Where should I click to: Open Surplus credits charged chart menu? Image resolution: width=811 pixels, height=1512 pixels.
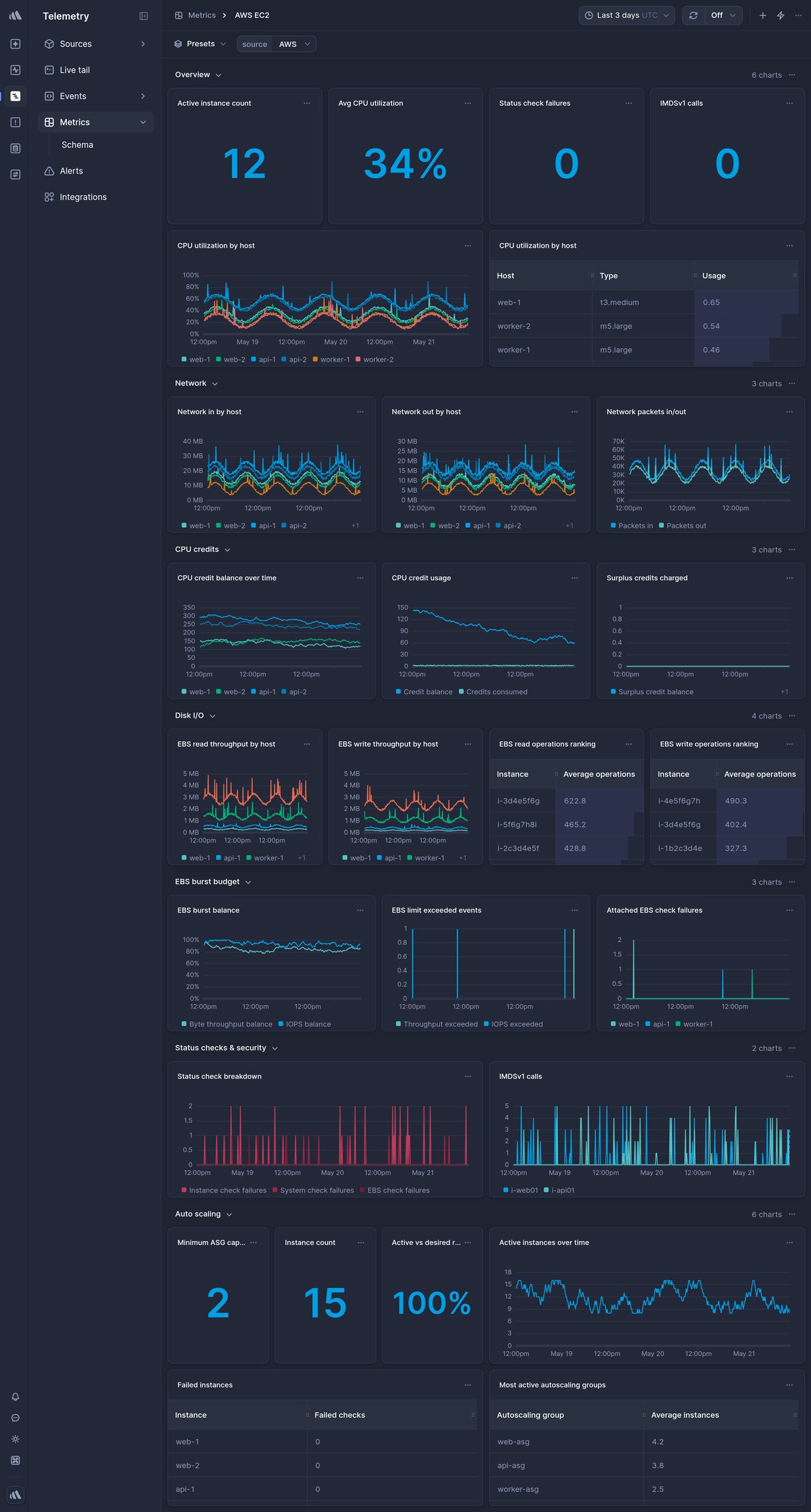coord(790,578)
